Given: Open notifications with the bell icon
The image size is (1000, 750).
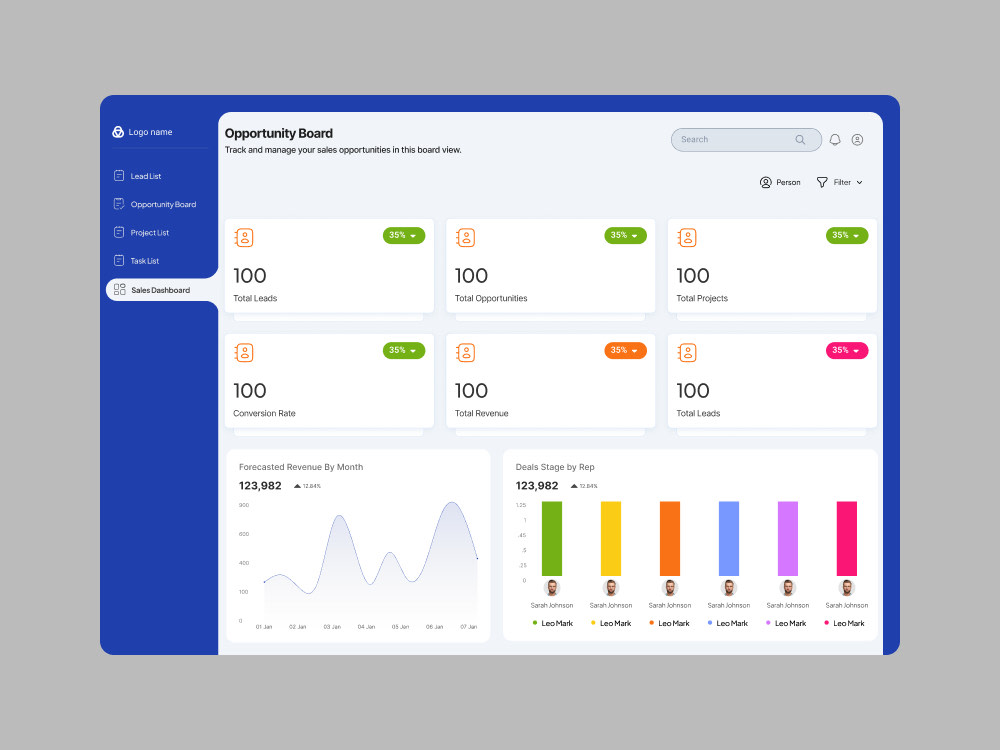Looking at the screenshot, I should [x=835, y=140].
